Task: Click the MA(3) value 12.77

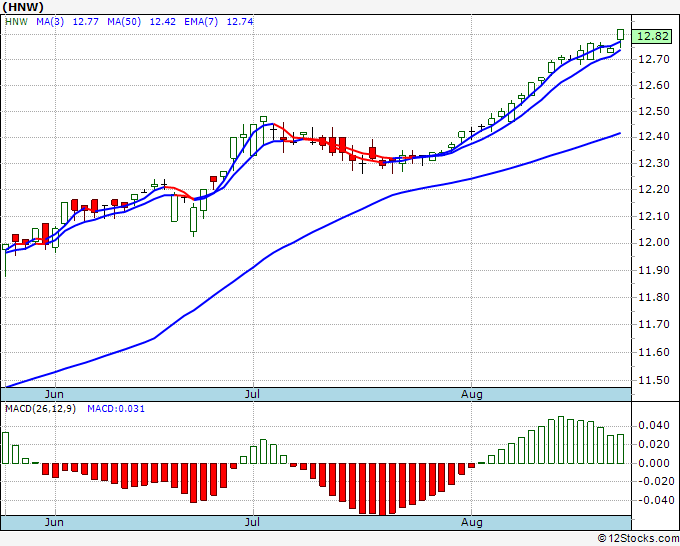Action: tap(85, 22)
